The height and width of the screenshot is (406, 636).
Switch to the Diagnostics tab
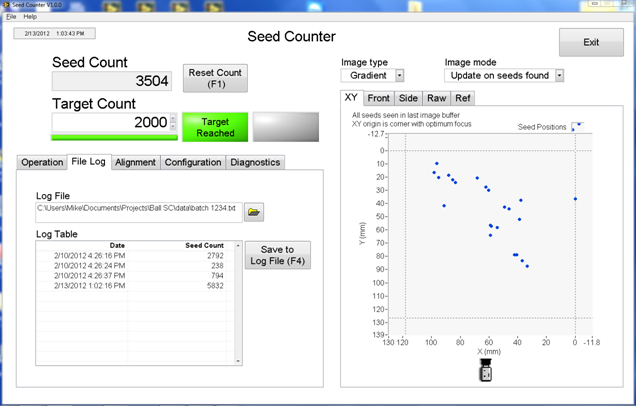[x=256, y=162]
